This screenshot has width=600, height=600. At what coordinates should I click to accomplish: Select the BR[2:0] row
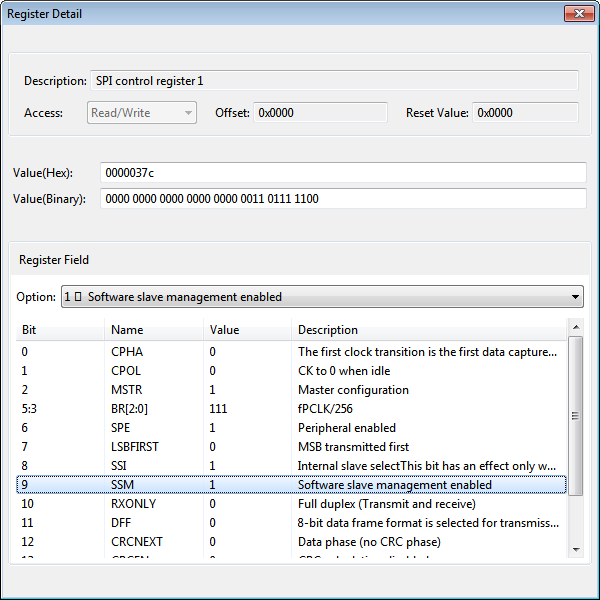tap(291, 409)
